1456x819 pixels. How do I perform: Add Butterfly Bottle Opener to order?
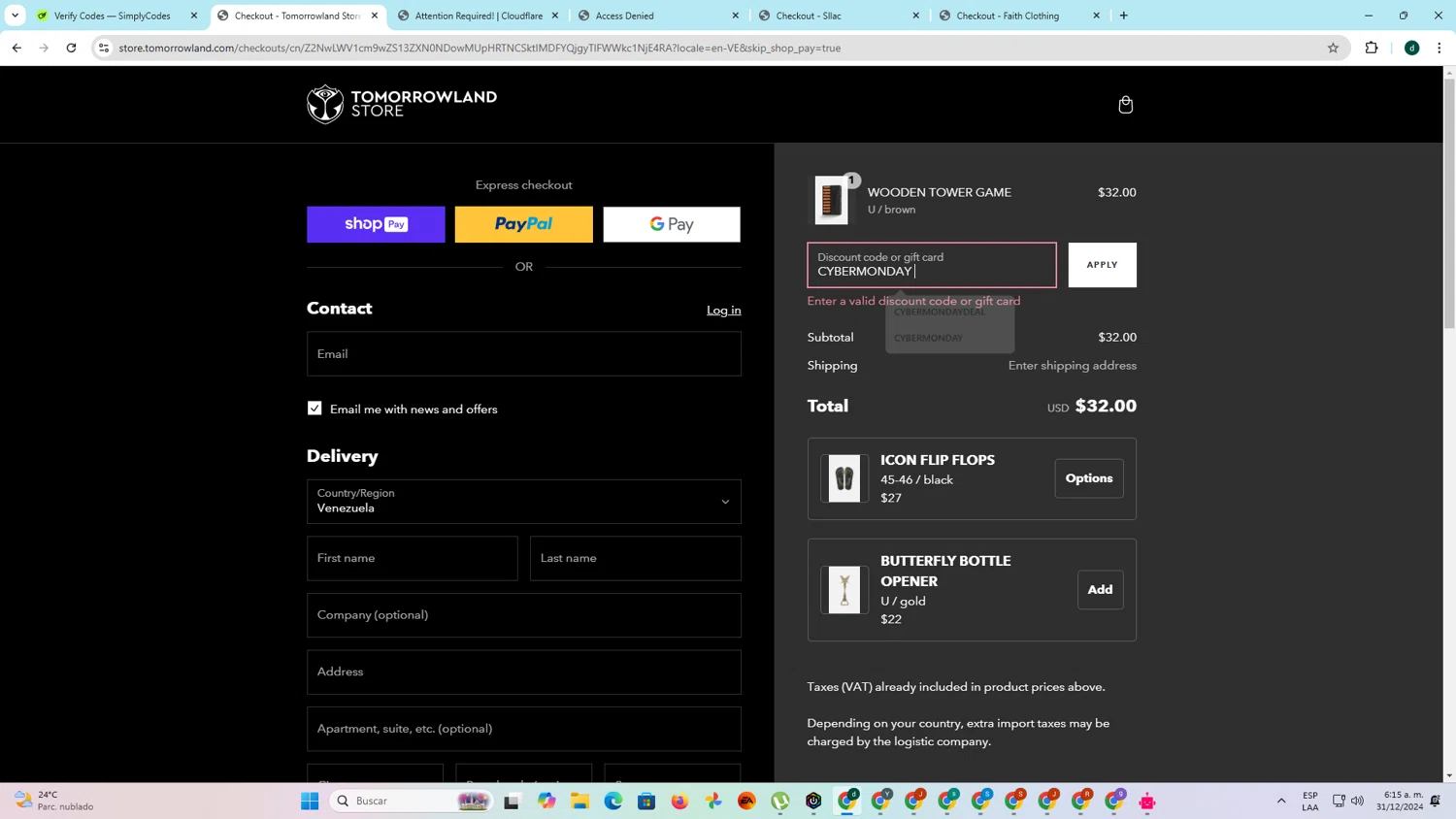click(x=1100, y=590)
